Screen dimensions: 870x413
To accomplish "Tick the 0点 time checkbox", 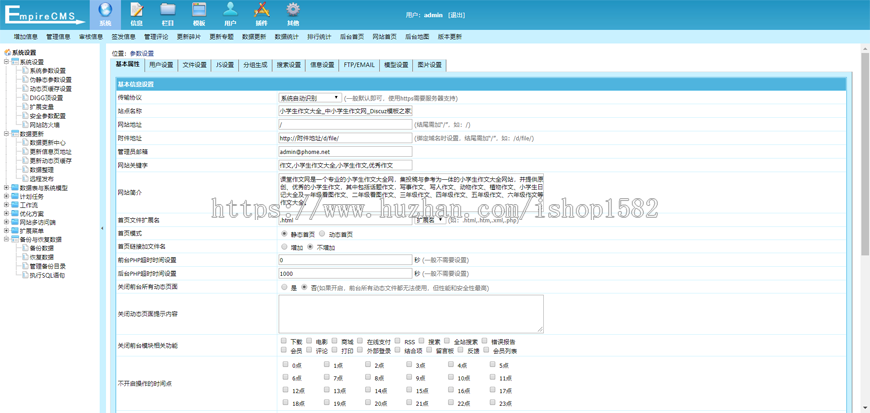I will [x=285, y=365].
